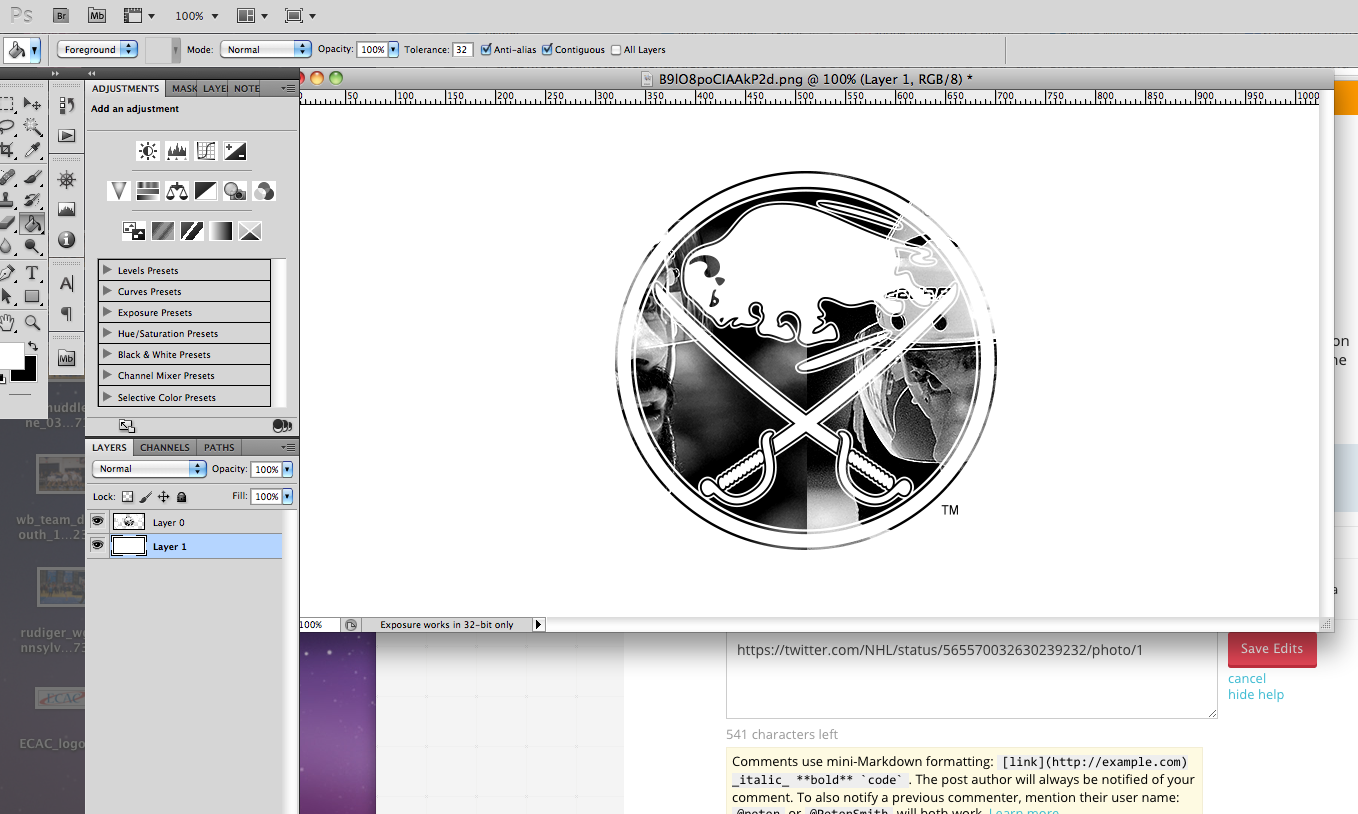Toggle lock position for layer
This screenshot has width=1358, height=814.
pos(164,496)
